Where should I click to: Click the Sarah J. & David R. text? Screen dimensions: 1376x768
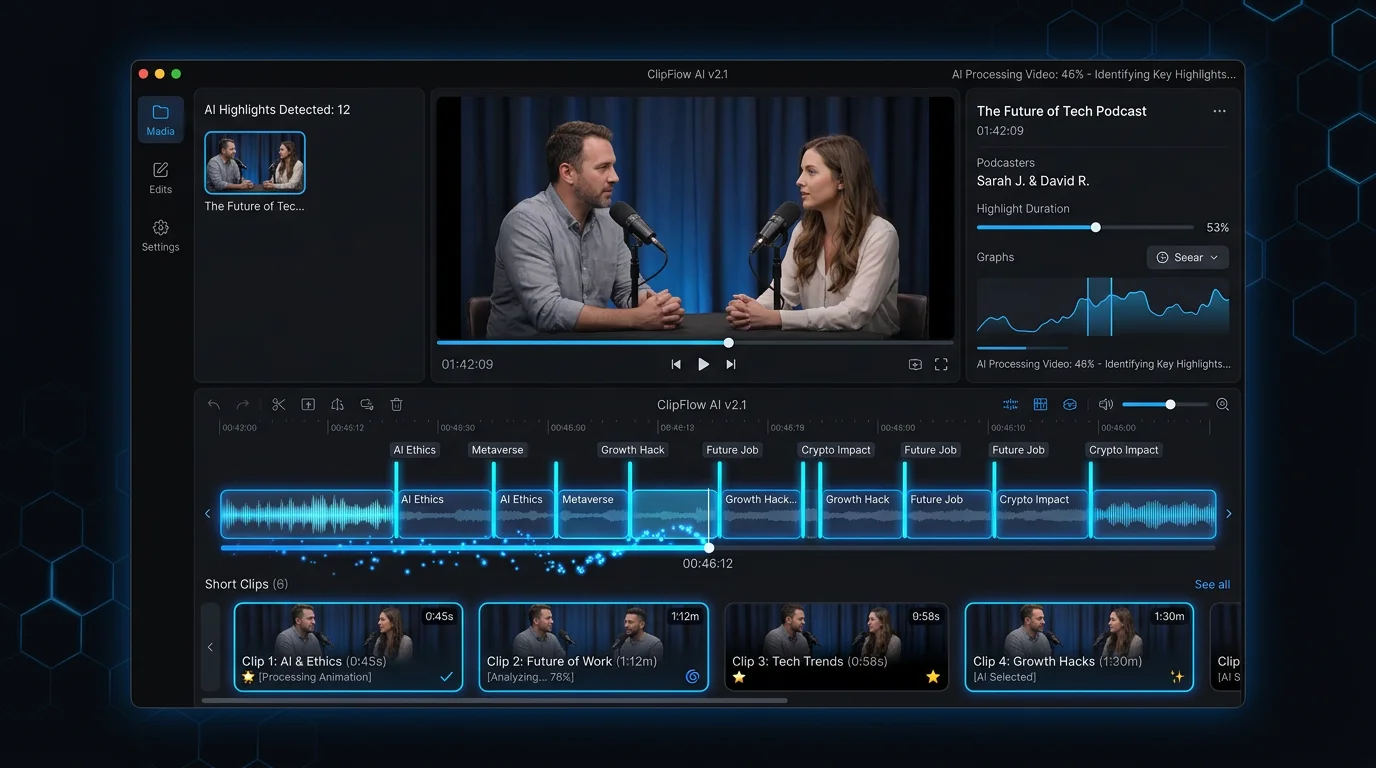pyautogui.click(x=1033, y=181)
